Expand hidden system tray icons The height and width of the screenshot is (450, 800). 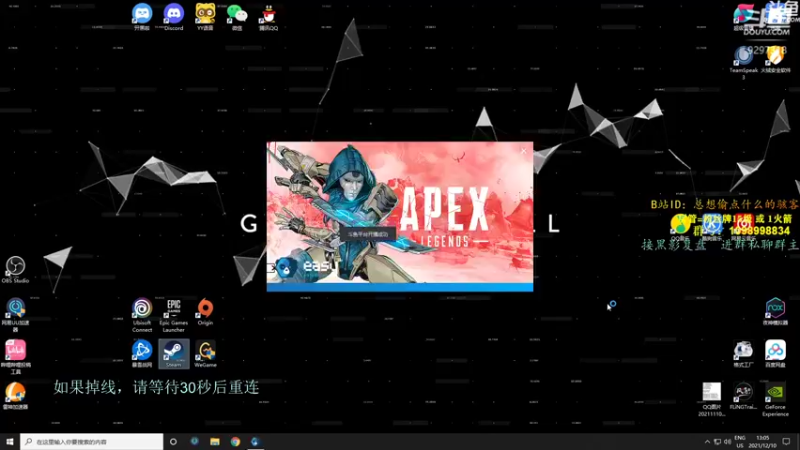707,442
